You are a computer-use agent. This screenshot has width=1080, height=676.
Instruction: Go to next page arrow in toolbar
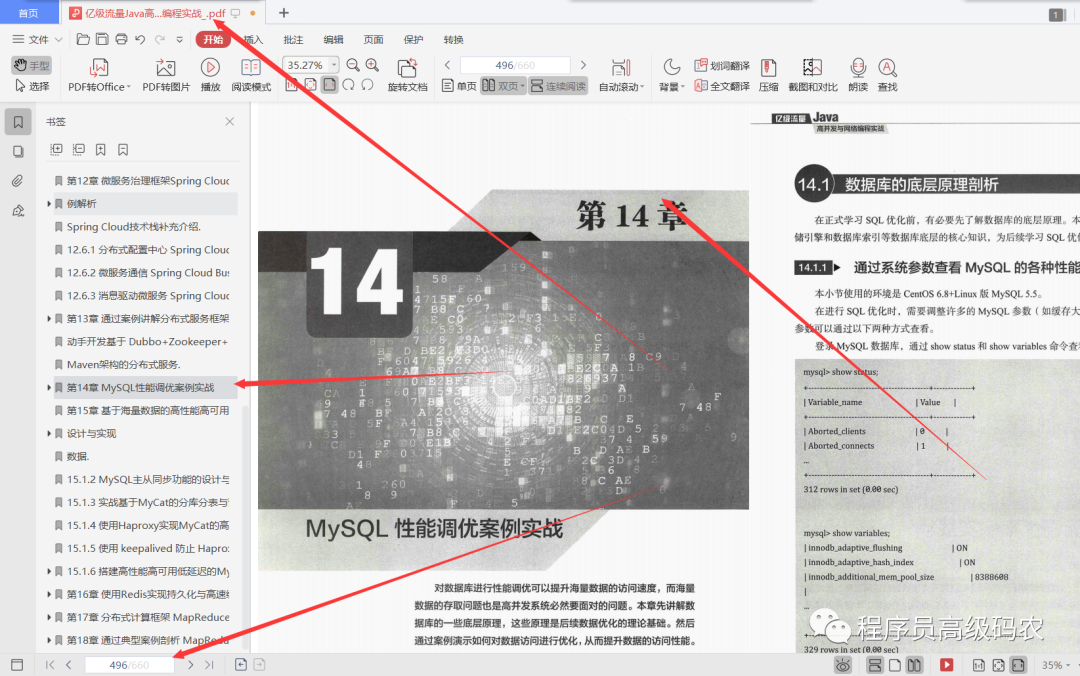click(583, 65)
